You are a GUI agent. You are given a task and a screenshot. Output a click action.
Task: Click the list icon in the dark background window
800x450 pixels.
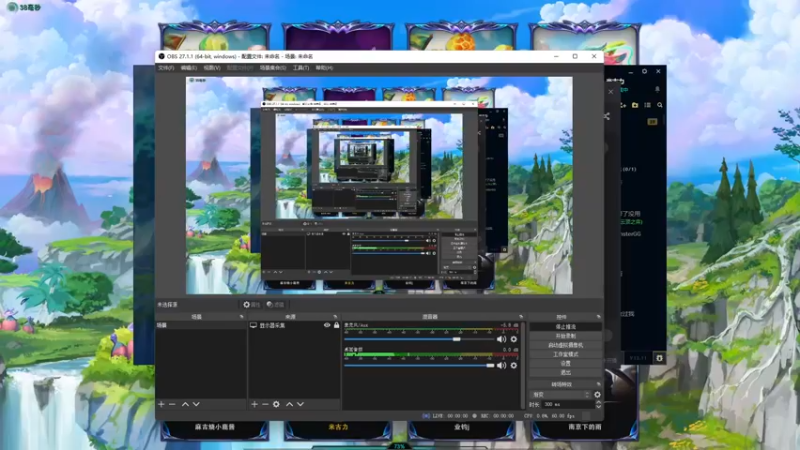coord(647,105)
